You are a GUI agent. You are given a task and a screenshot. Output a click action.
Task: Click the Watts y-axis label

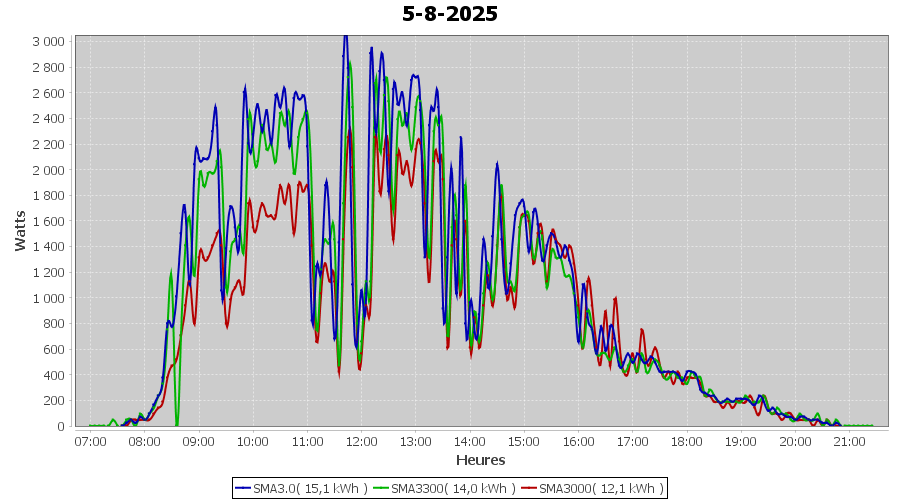click(20, 231)
